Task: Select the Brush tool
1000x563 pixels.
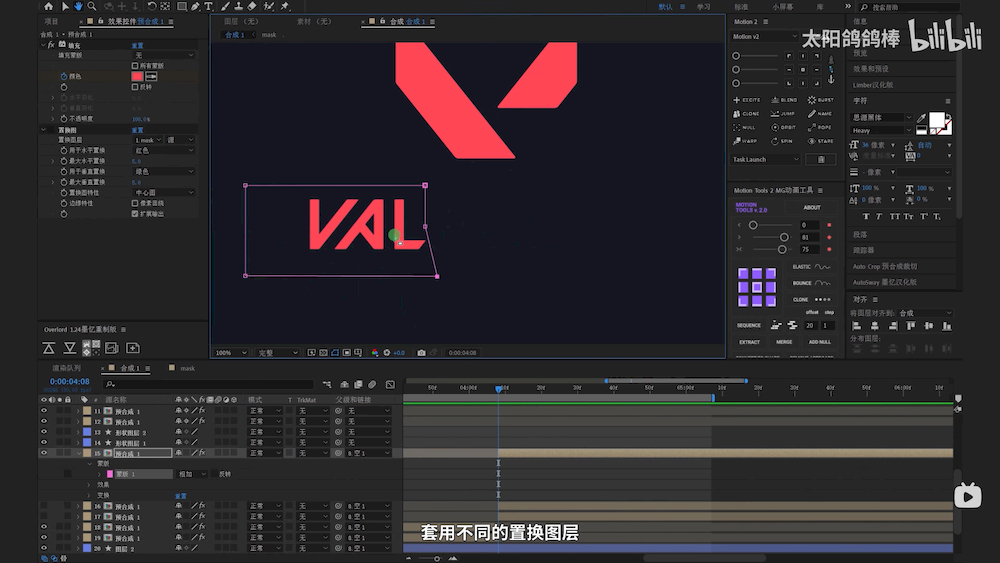Action: tap(225, 6)
